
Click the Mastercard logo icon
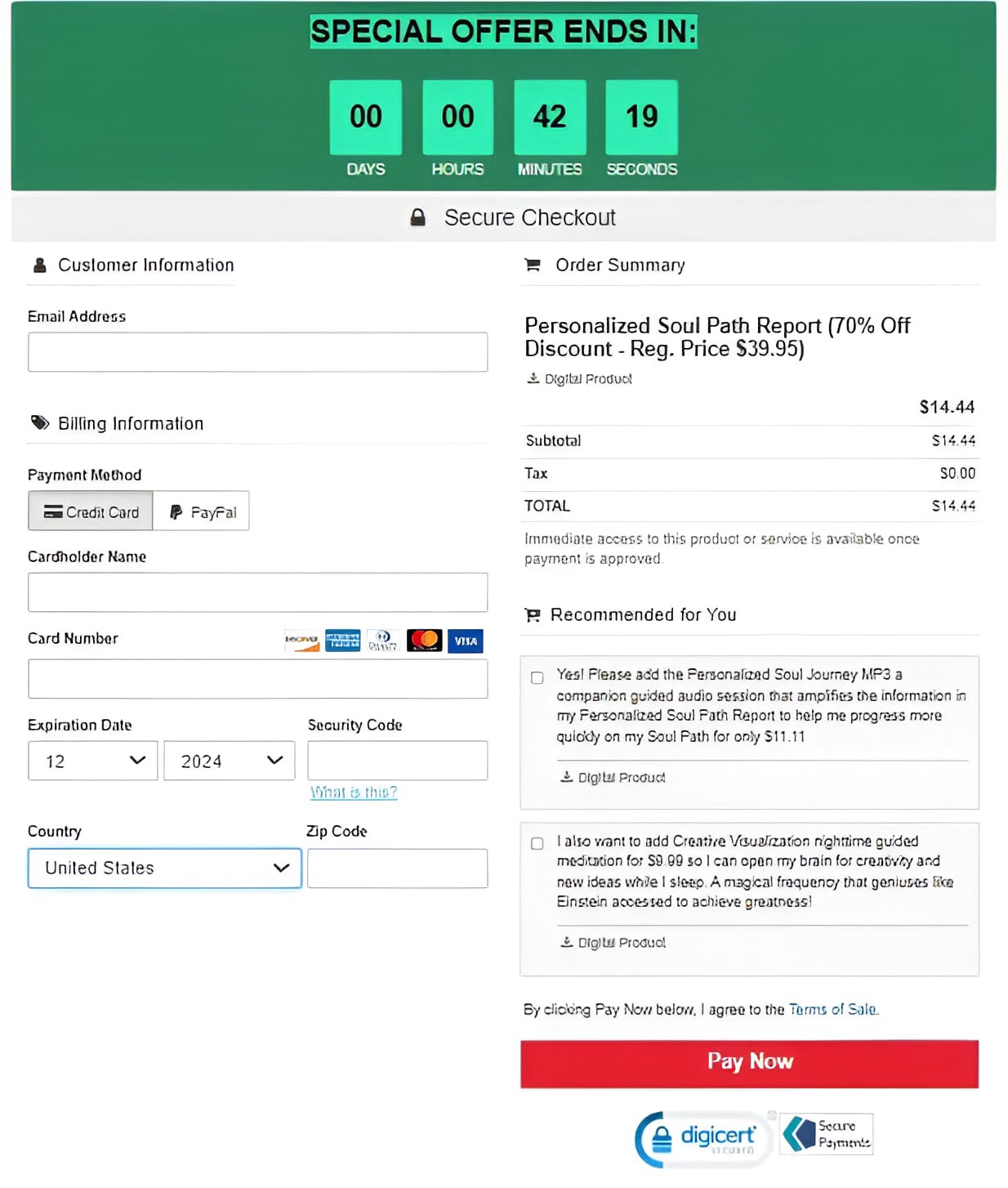tap(424, 641)
